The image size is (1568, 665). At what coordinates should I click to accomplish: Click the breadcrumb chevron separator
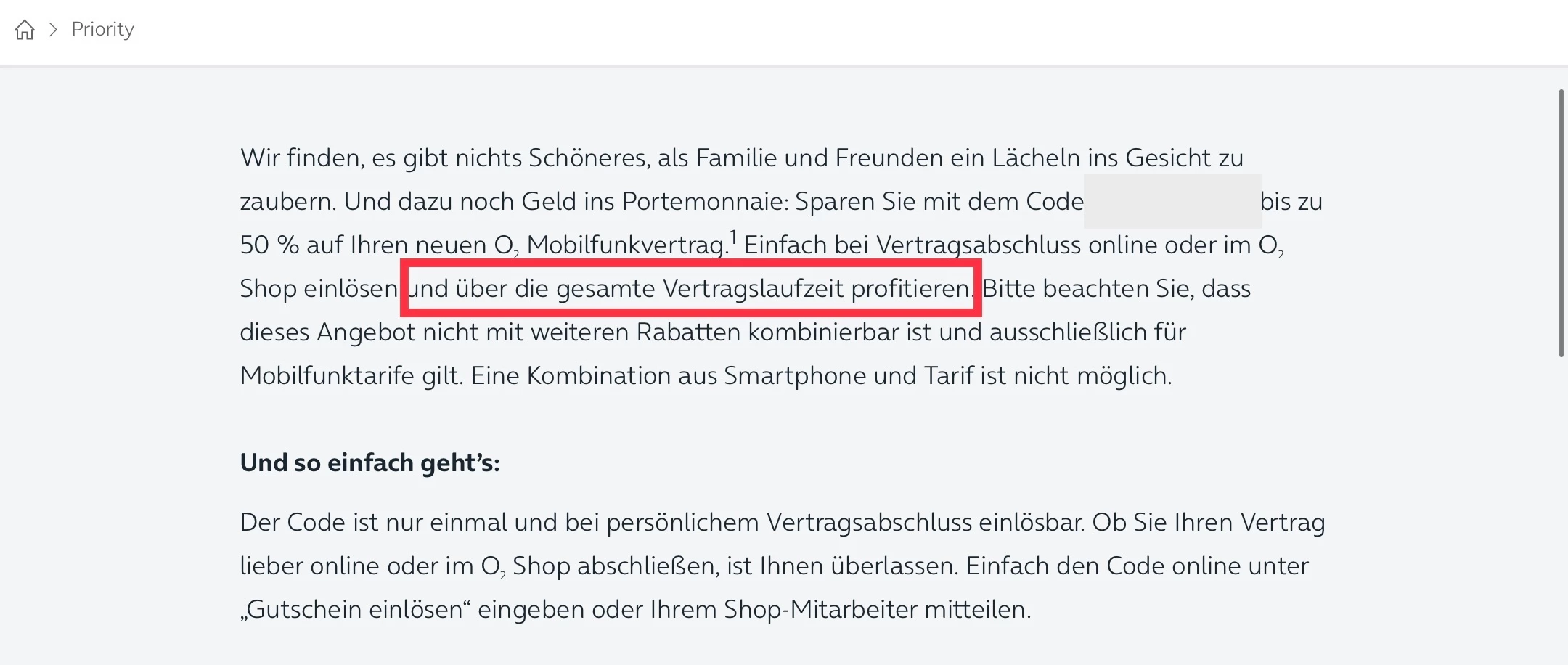[53, 30]
